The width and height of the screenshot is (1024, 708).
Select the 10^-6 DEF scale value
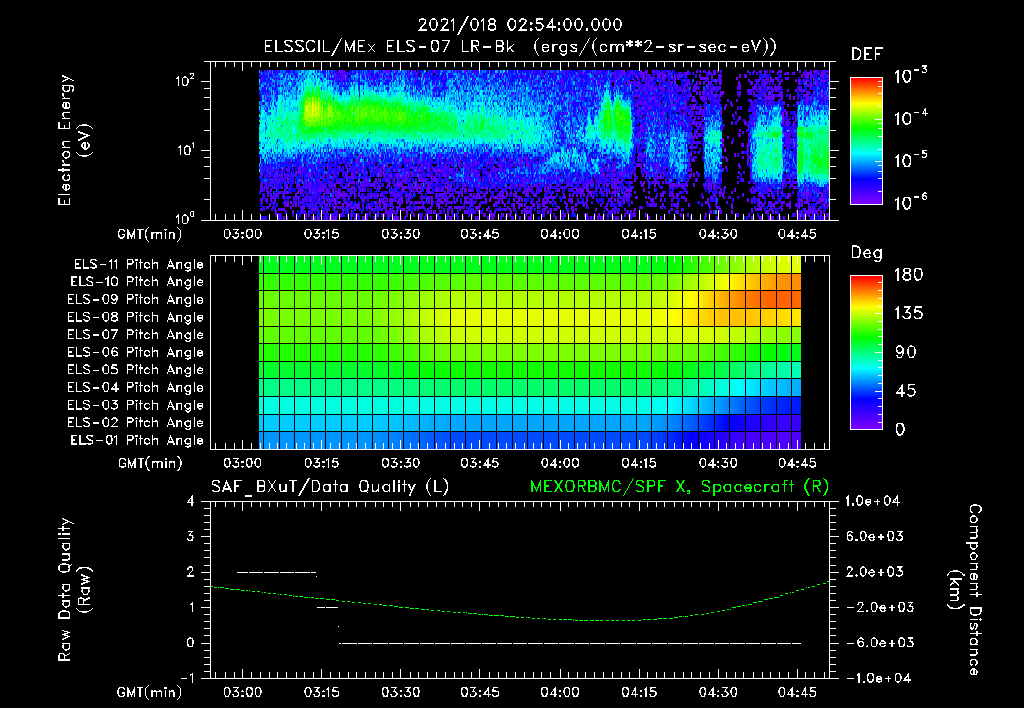[x=910, y=202]
